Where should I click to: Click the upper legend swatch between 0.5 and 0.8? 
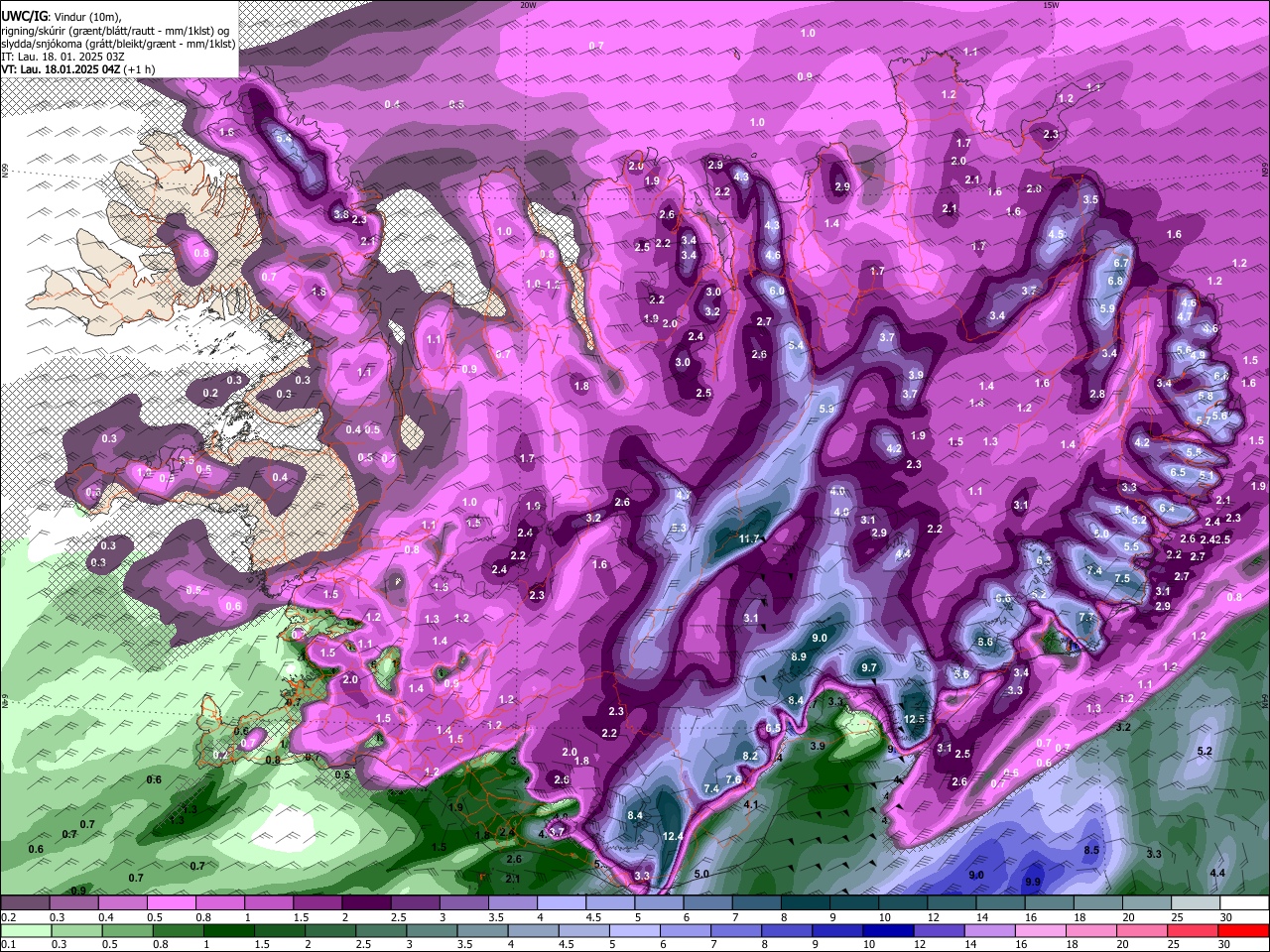pos(171,903)
